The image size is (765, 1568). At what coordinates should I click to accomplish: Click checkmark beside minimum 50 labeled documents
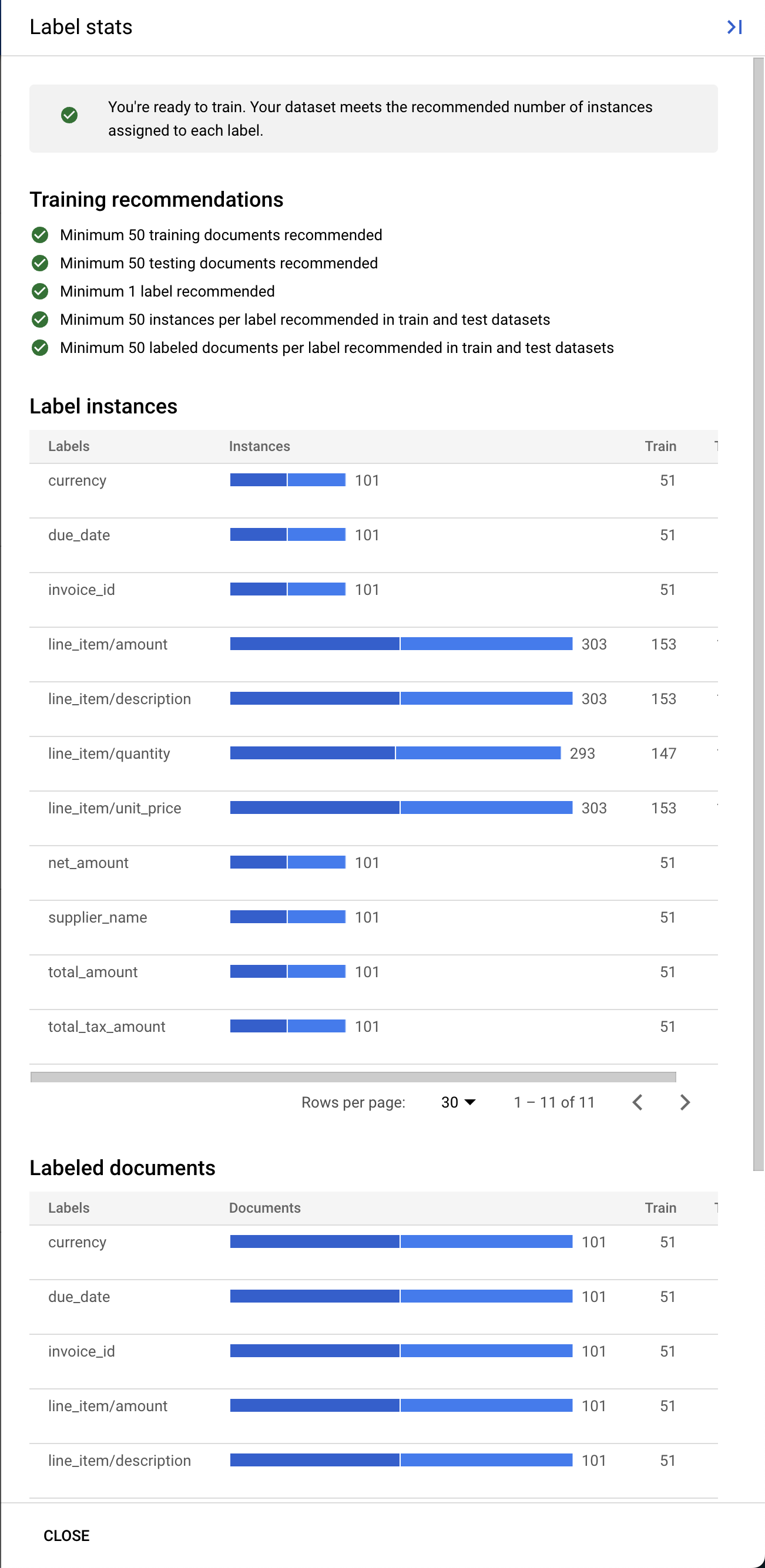[40, 348]
